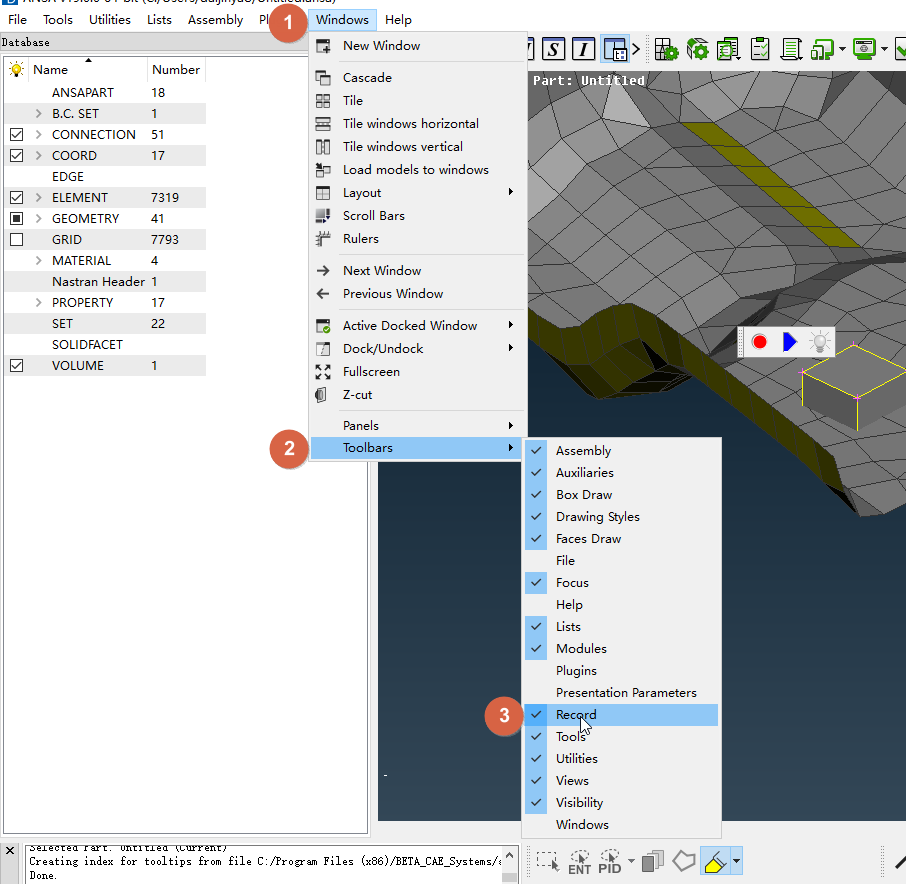
Task: Select Tile windows vertical
Action: pyautogui.click(x=418, y=147)
